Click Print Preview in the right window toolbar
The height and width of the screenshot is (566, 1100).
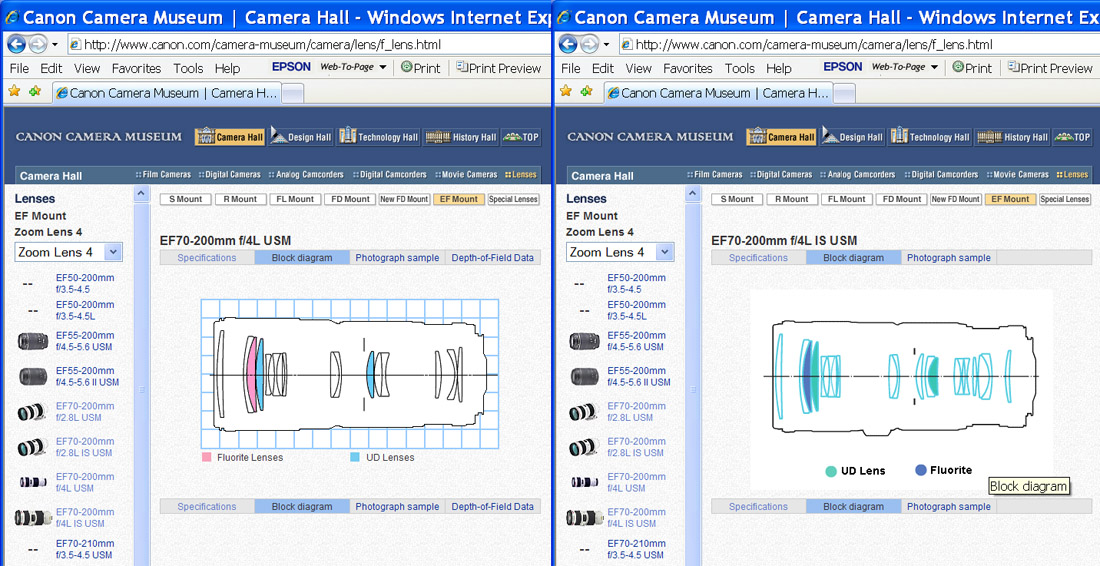pyautogui.click(x=1050, y=68)
